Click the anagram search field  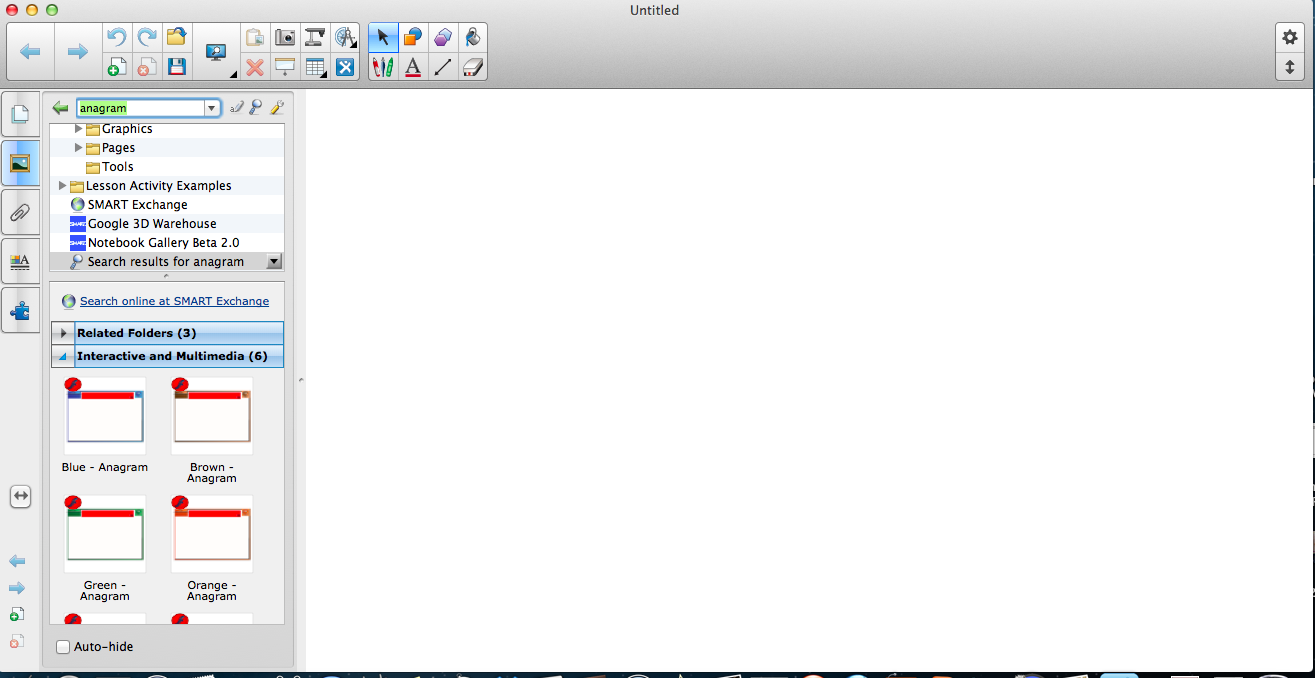140,108
